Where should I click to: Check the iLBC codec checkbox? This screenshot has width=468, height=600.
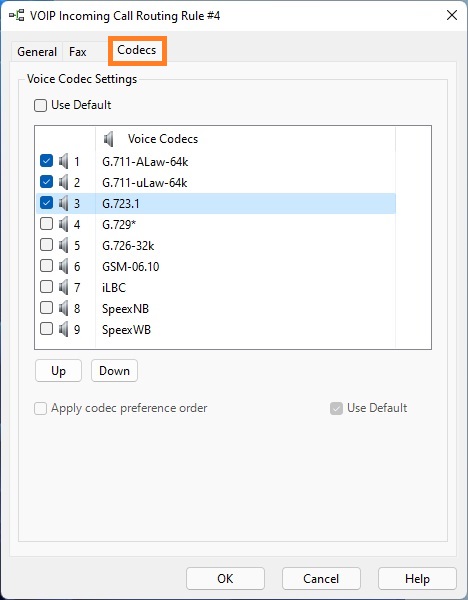pyautogui.click(x=46, y=286)
